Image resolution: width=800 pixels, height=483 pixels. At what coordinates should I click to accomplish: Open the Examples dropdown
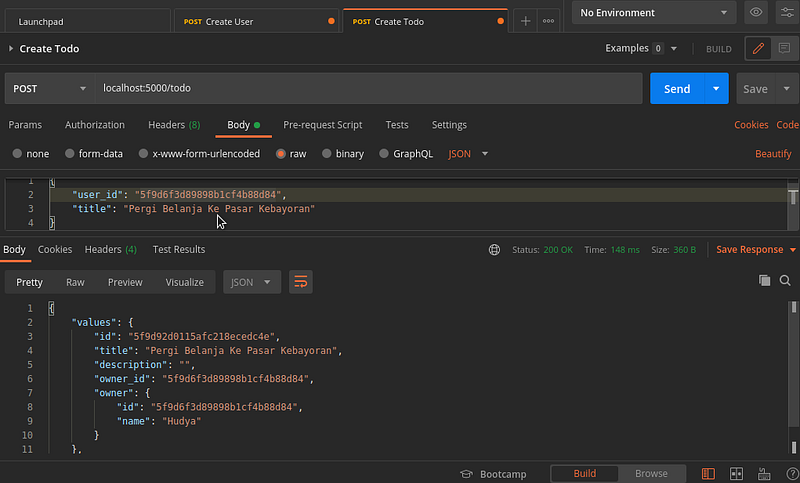[641, 48]
